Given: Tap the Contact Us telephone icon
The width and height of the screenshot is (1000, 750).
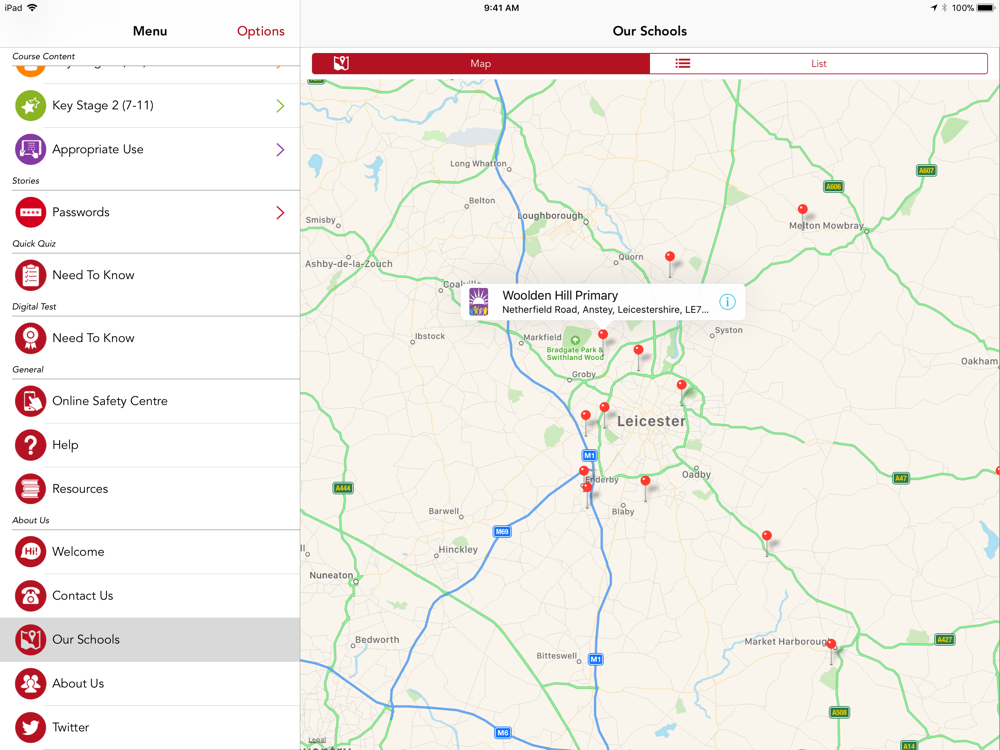Looking at the screenshot, I should coord(30,596).
